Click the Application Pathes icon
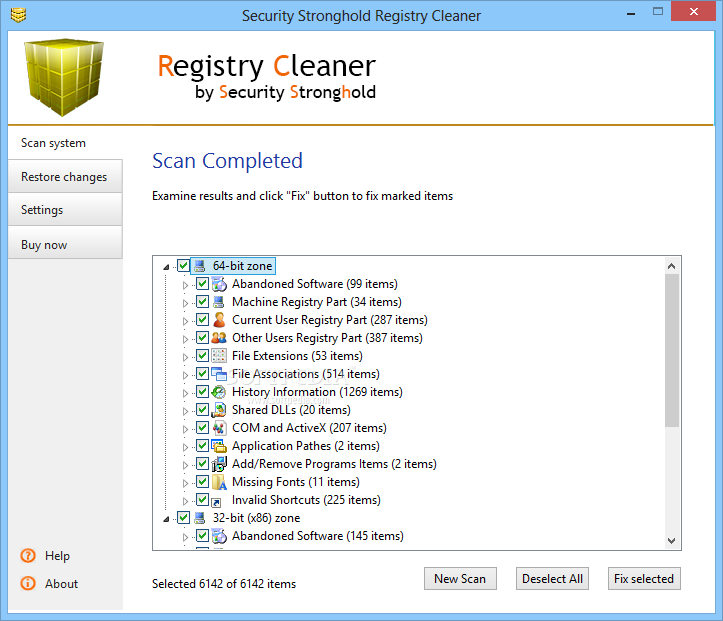Image resolution: width=723 pixels, height=621 pixels. tap(219, 446)
